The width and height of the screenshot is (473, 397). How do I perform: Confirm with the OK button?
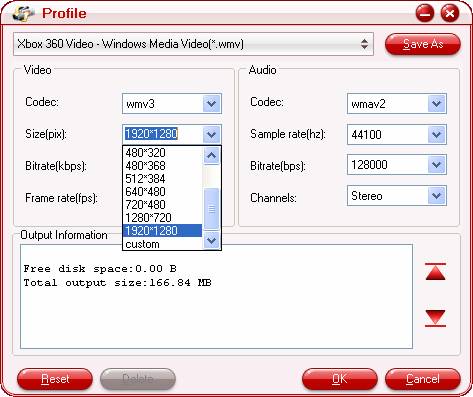tap(340, 379)
